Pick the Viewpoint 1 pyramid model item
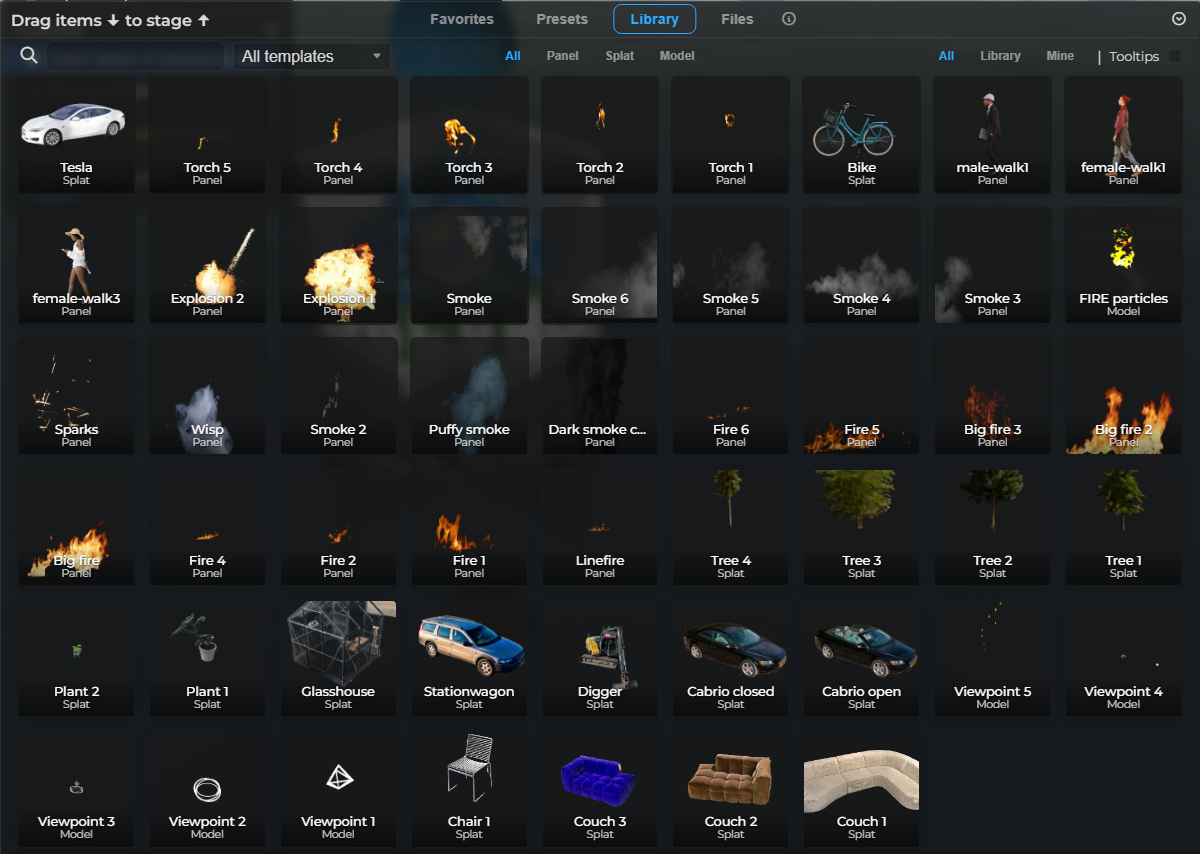This screenshot has height=854, width=1200. (338, 789)
